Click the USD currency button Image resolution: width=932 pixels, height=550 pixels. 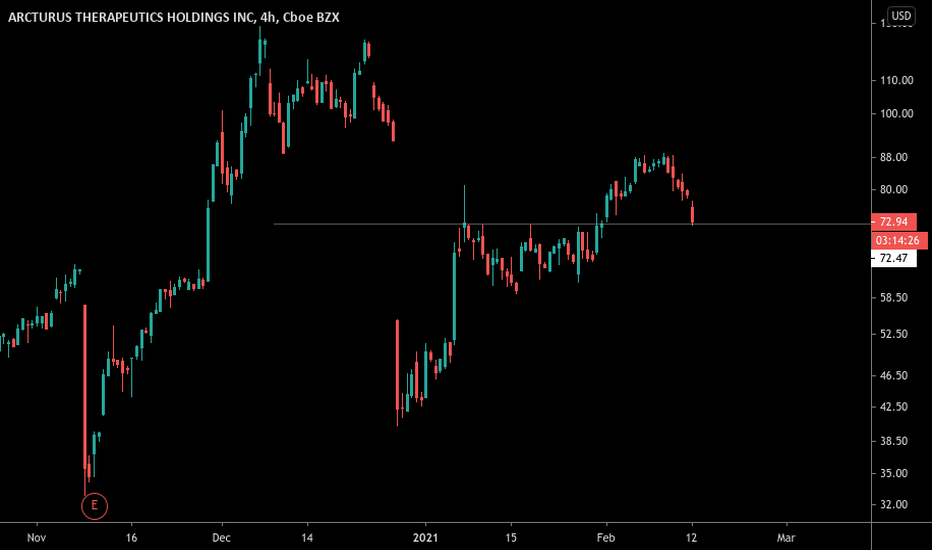pyautogui.click(x=900, y=15)
